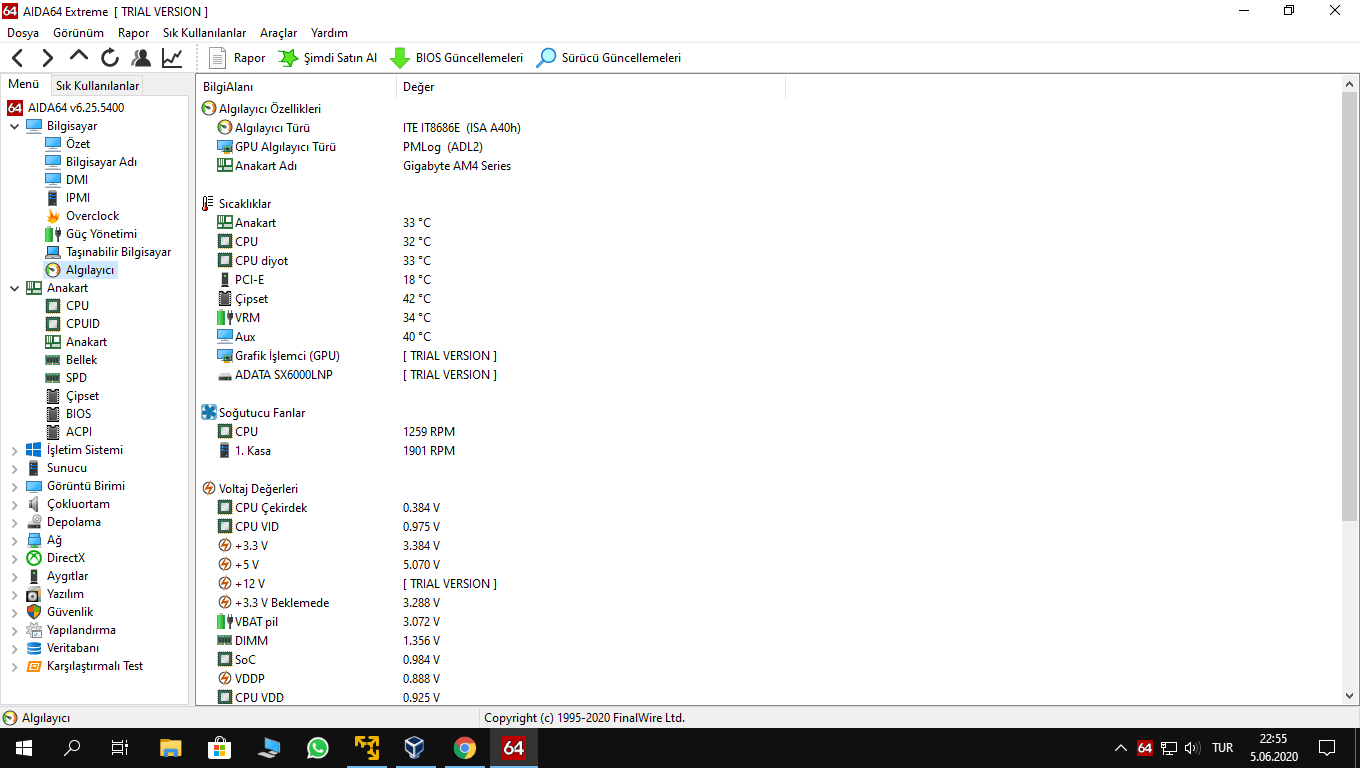Expand the DirectX node
Image resolution: width=1360 pixels, height=768 pixels.
(14, 558)
